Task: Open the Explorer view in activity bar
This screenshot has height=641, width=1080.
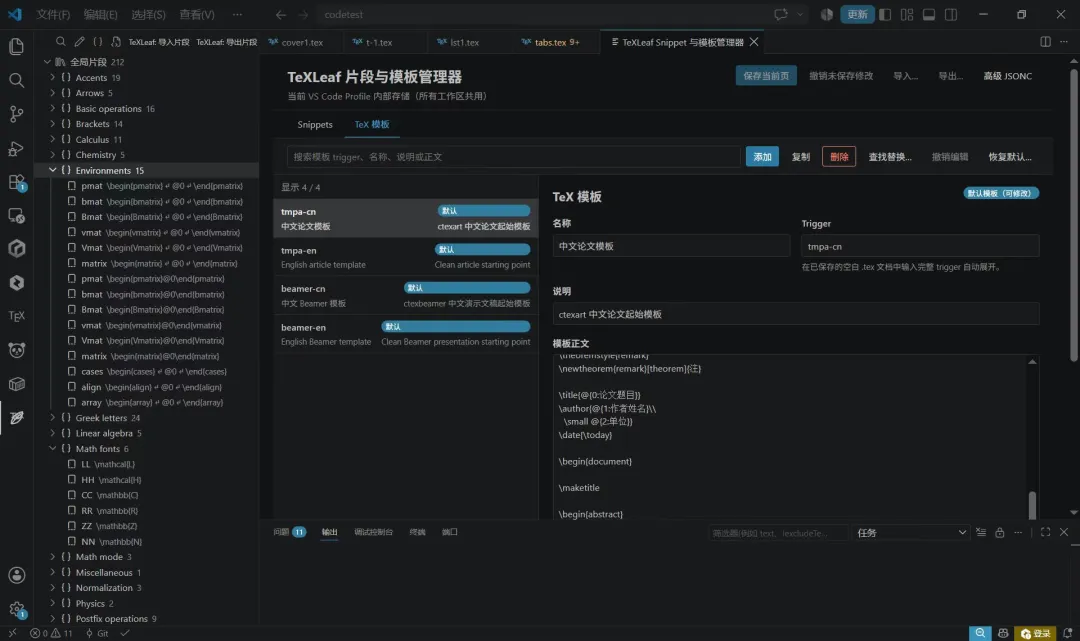Action: click(17, 46)
